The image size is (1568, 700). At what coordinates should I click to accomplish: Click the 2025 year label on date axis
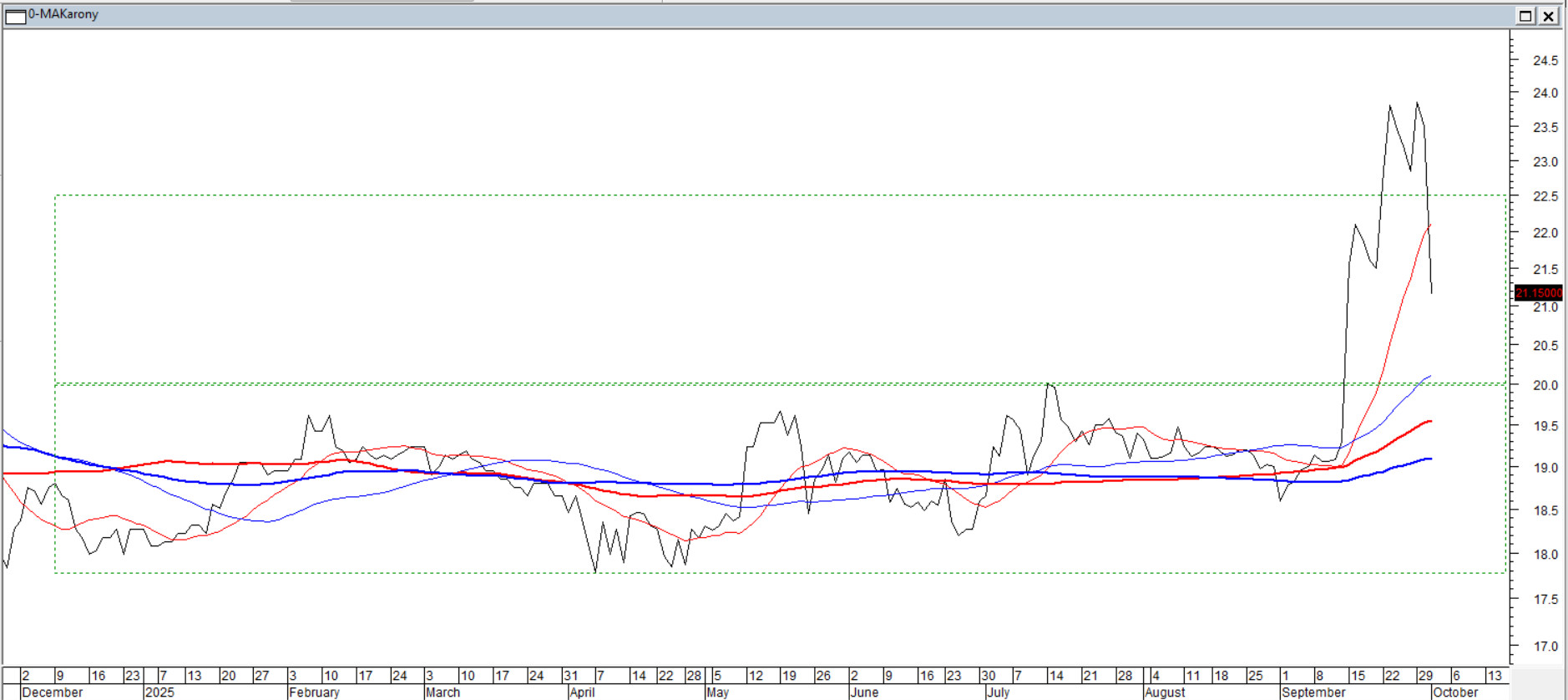(159, 692)
